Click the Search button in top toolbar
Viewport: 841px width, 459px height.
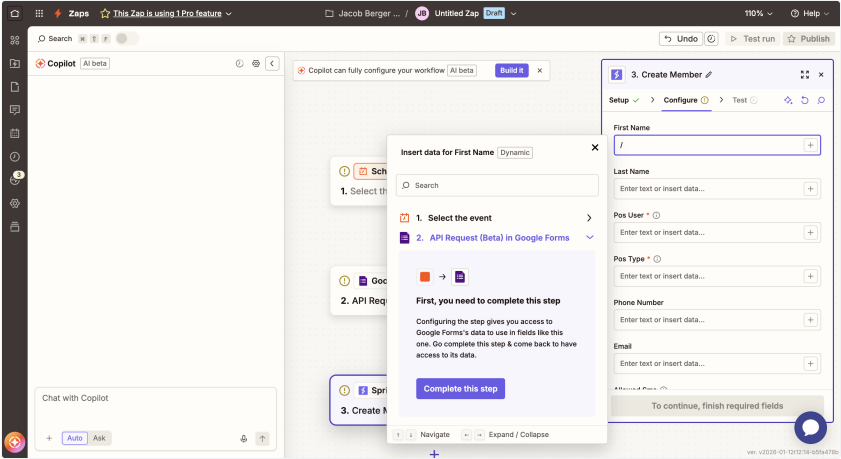[x=55, y=39]
